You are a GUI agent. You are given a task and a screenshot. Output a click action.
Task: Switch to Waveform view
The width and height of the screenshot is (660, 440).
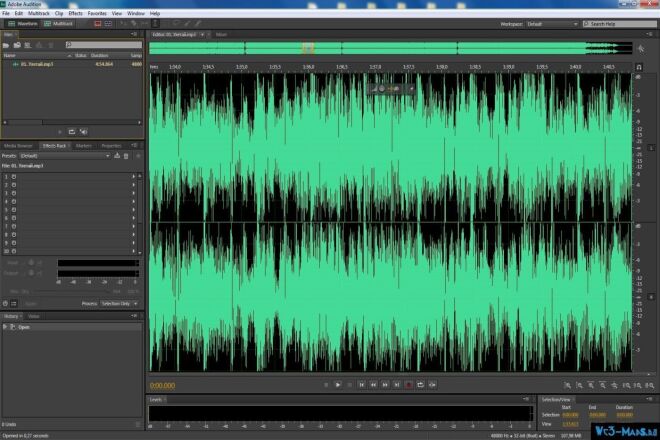(x=23, y=24)
